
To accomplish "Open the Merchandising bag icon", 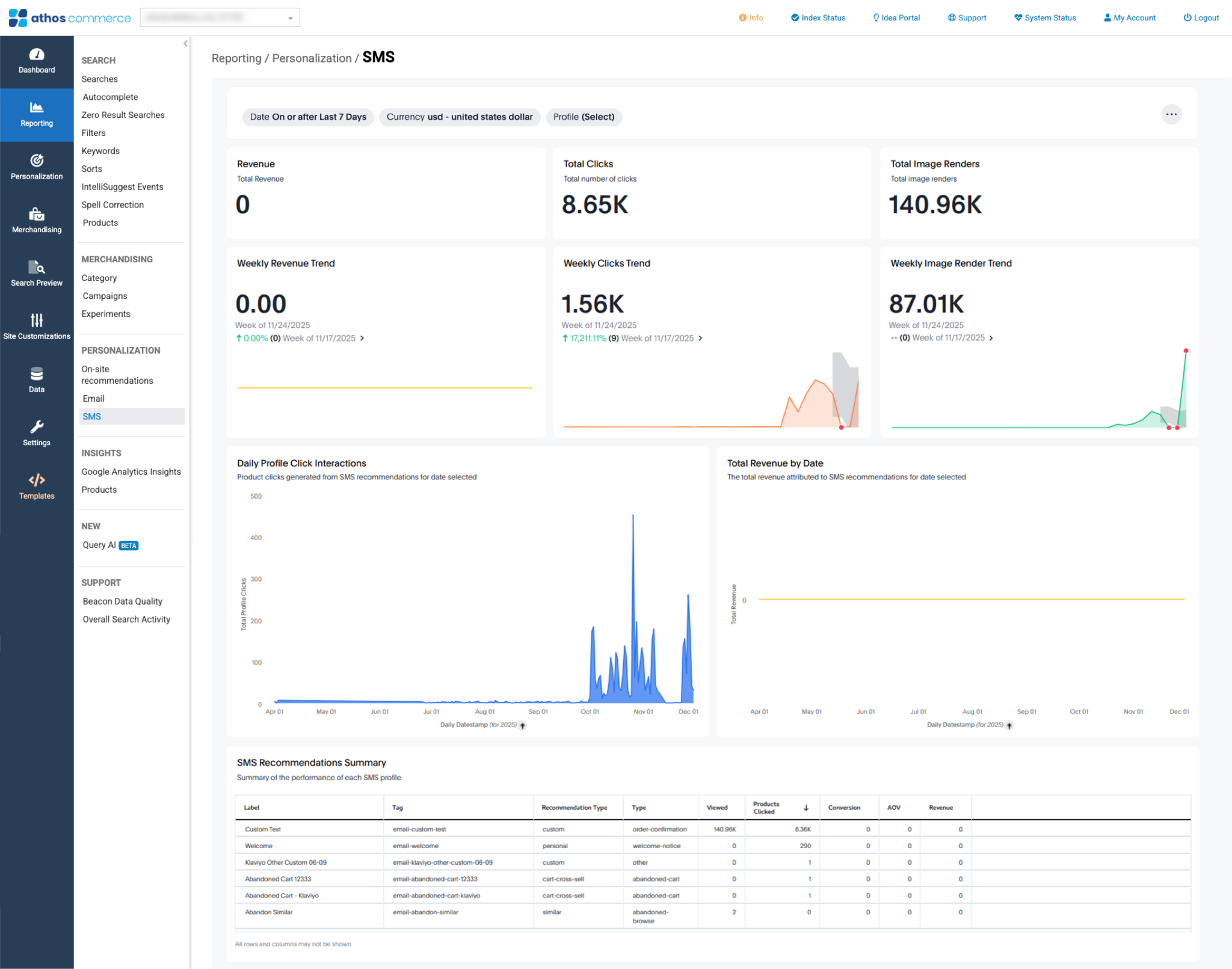I will coord(37,214).
